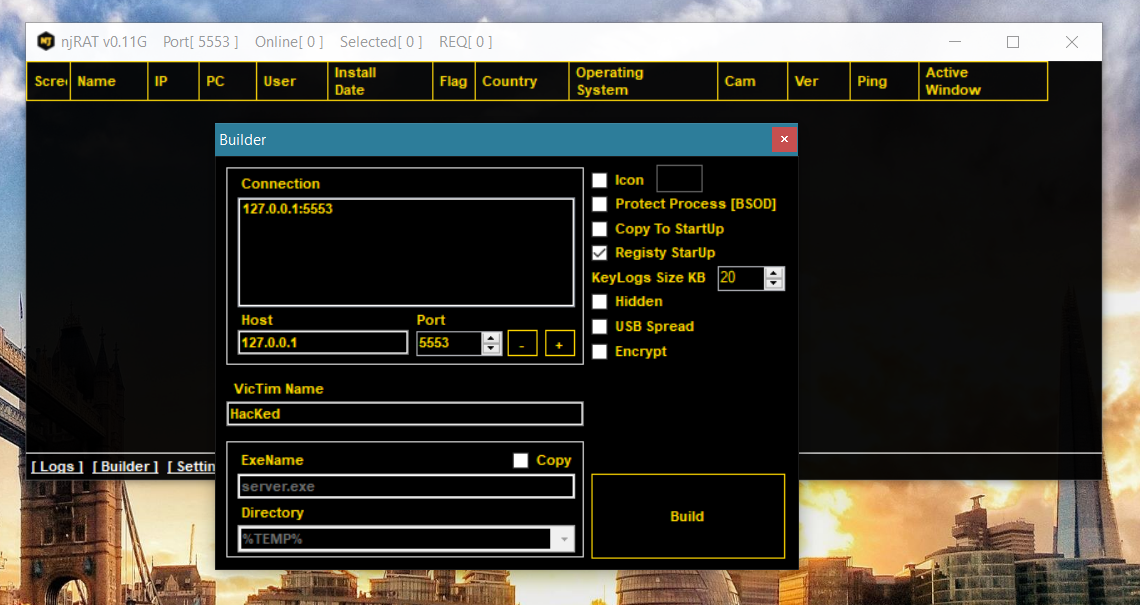Viewport: 1140px width, 605px height.
Task: Click the KeyLogs Size KB value field
Action: coord(741,278)
